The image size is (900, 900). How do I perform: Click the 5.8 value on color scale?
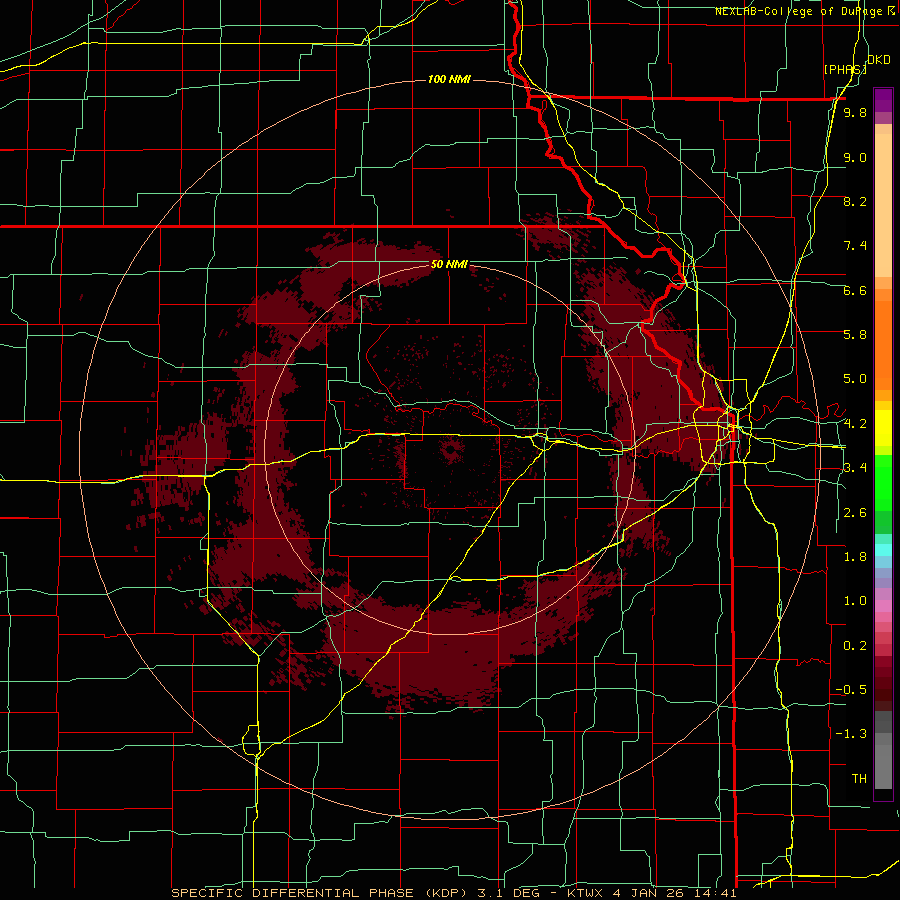(x=855, y=335)
